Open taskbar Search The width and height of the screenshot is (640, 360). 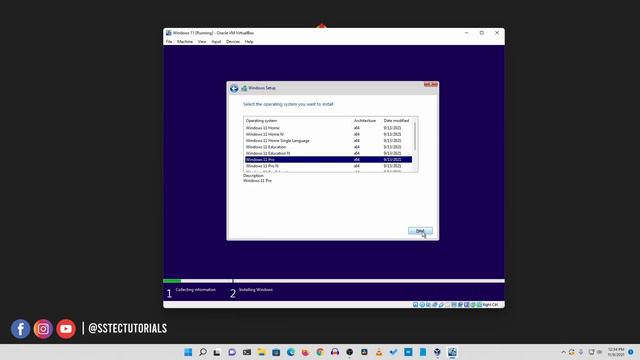click(x=203, y=352)
